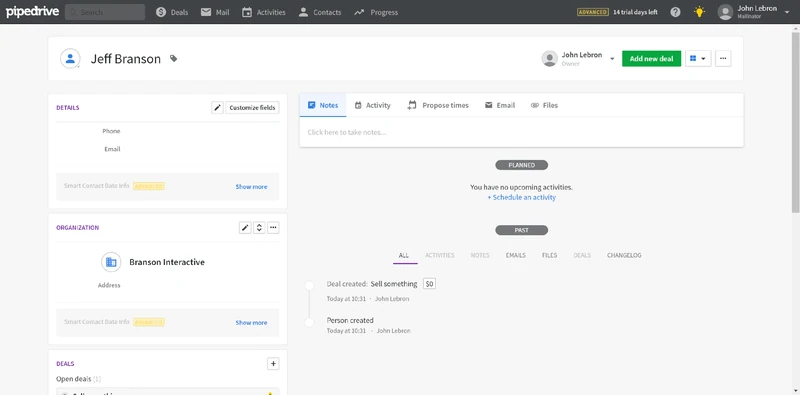The height and width of the screenshot is (395, 800).
Task: Click the Advanced badge in Details panel
Action: [x=149, y=187]
